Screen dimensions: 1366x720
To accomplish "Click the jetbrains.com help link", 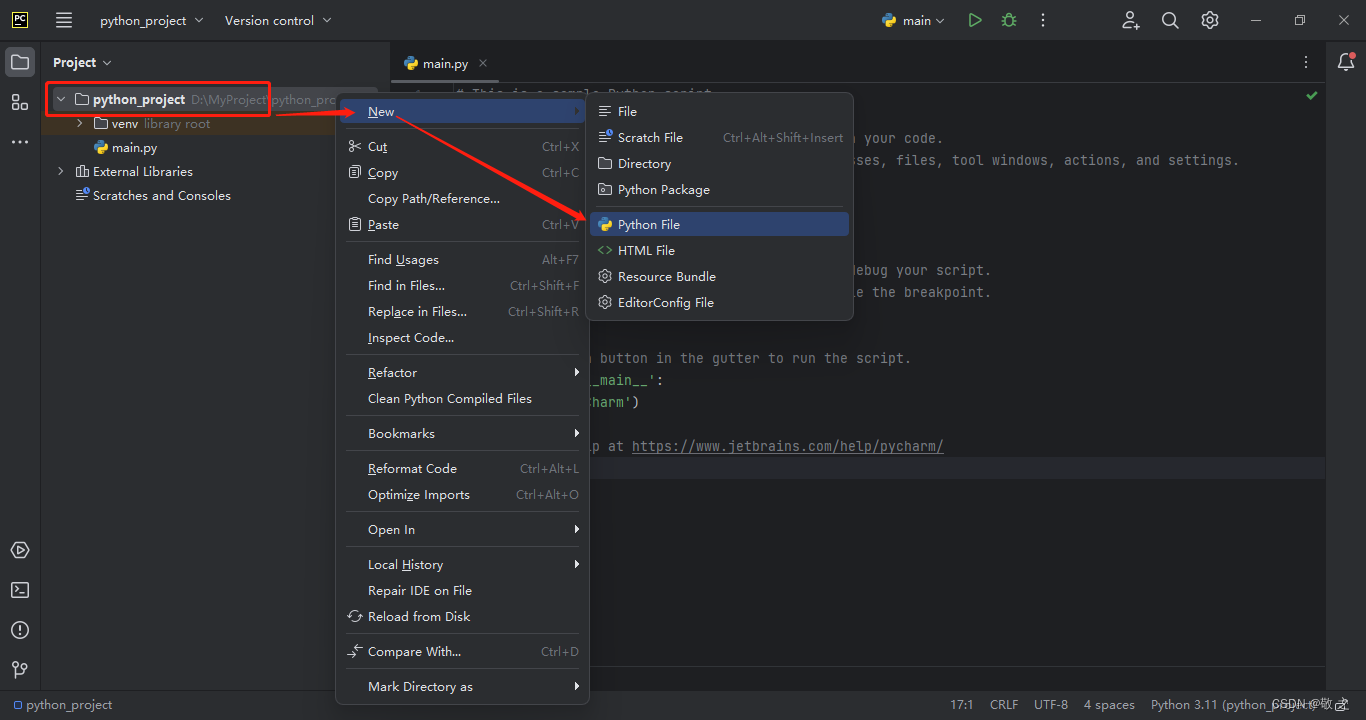I will [787, 446].
